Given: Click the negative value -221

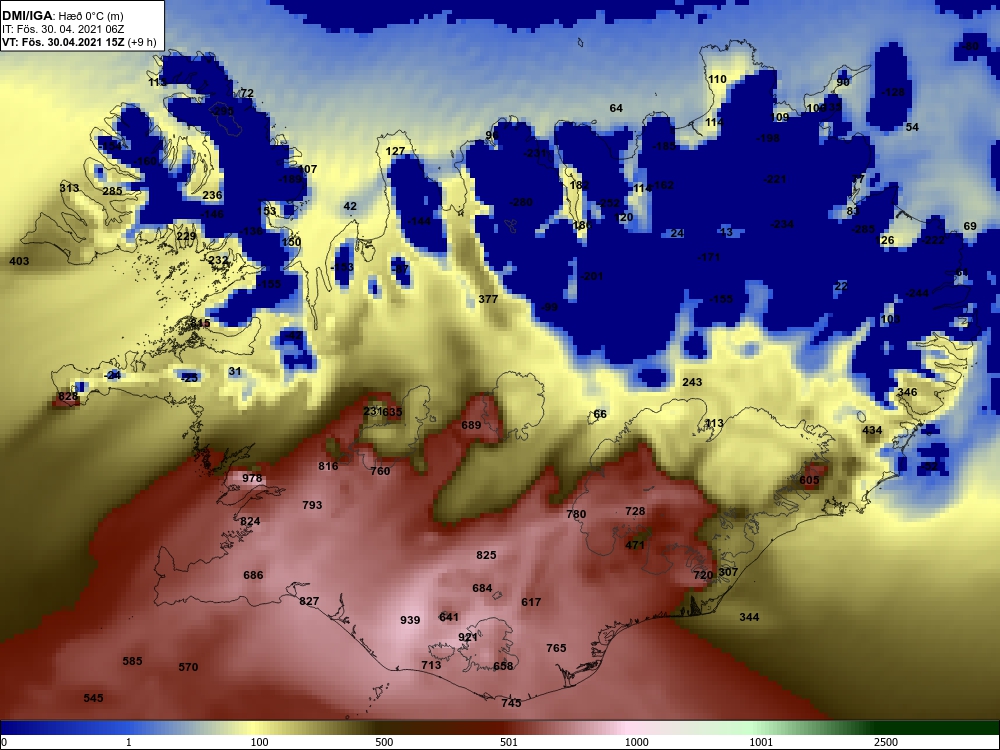Looking at the screenshot, I should [775, 180].
